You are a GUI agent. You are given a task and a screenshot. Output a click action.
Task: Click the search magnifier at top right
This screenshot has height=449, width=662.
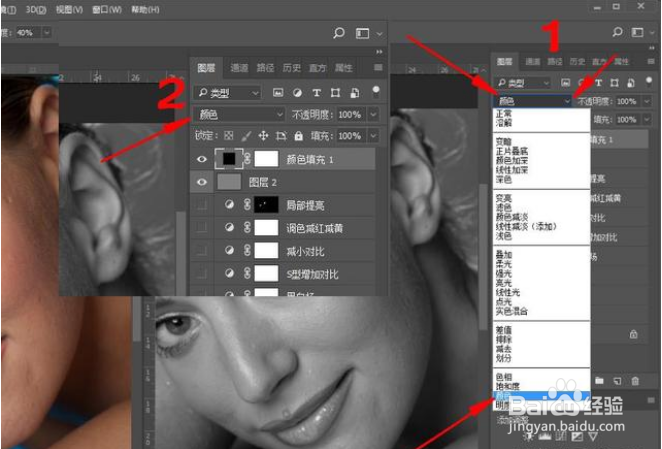coord(617,32)
